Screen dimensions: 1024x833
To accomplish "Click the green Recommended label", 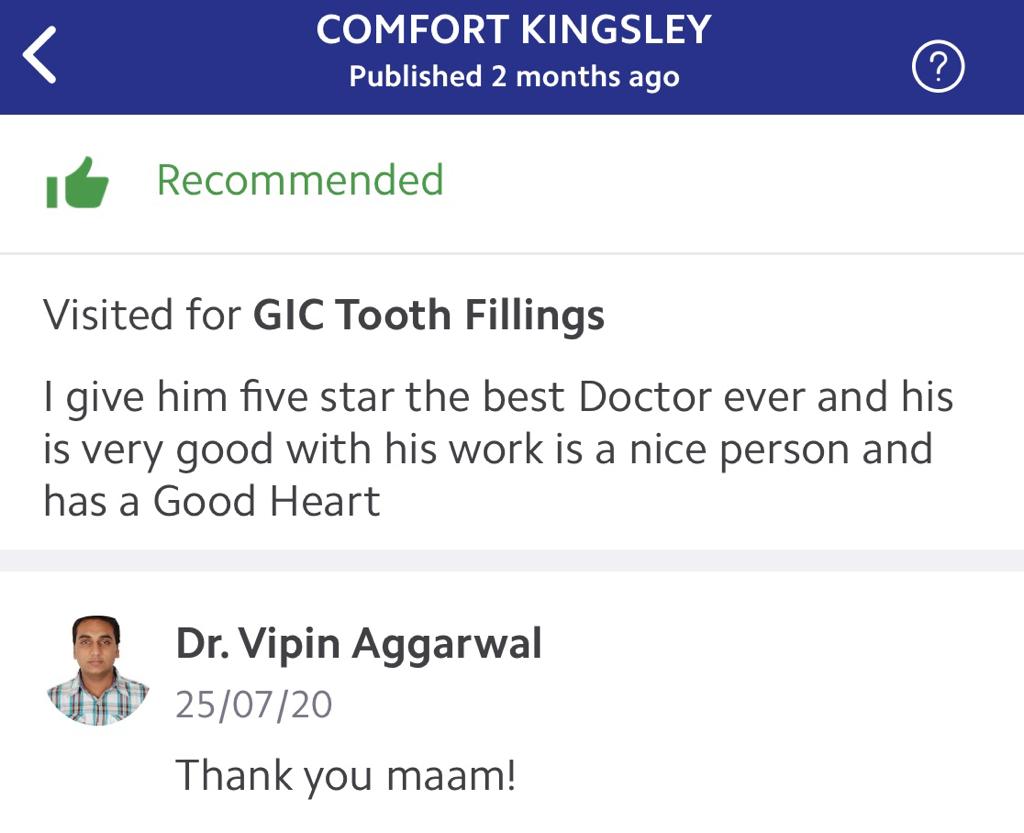I will pyautogui.click(x=300, y=181).
